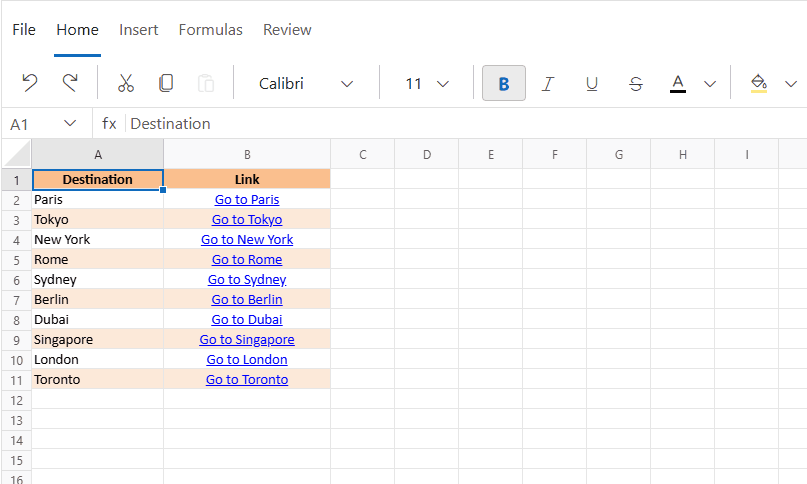Click the Undo icon
Image resolution: width=807 pixels, height=484 pixels.
[30, 83]
